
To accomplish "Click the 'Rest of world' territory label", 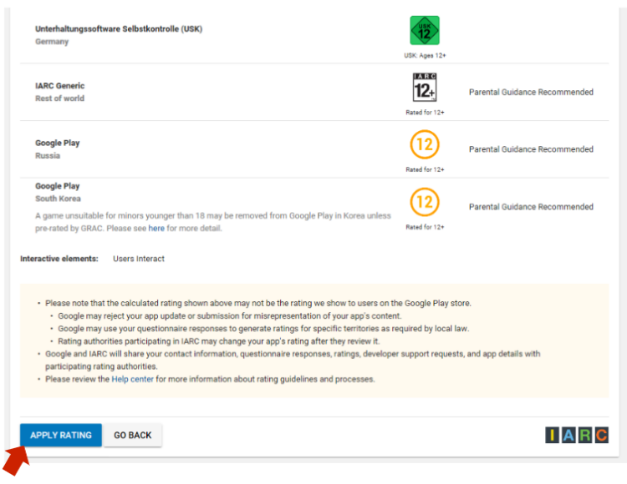I will click(60, 99).
